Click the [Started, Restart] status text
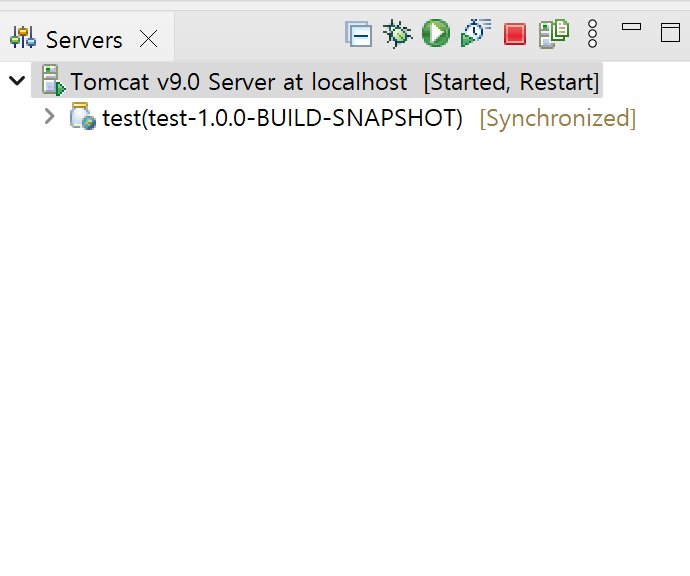690x576 pixels. [511, 82]
